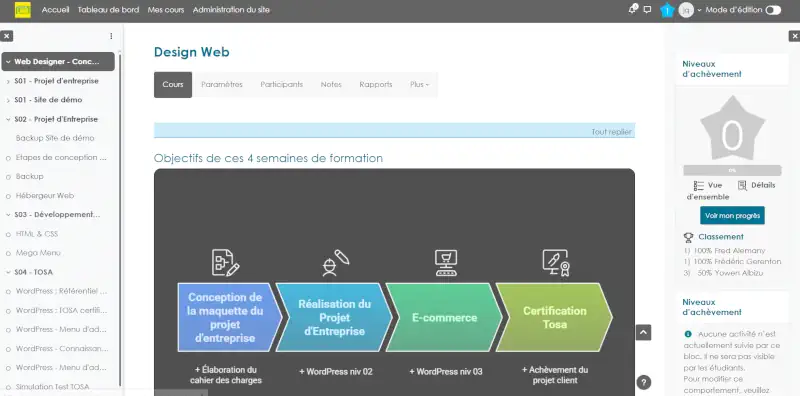Screen dimensions: 800x396
Task: Click the blue level star badge in header
Action: pos(667,10)
